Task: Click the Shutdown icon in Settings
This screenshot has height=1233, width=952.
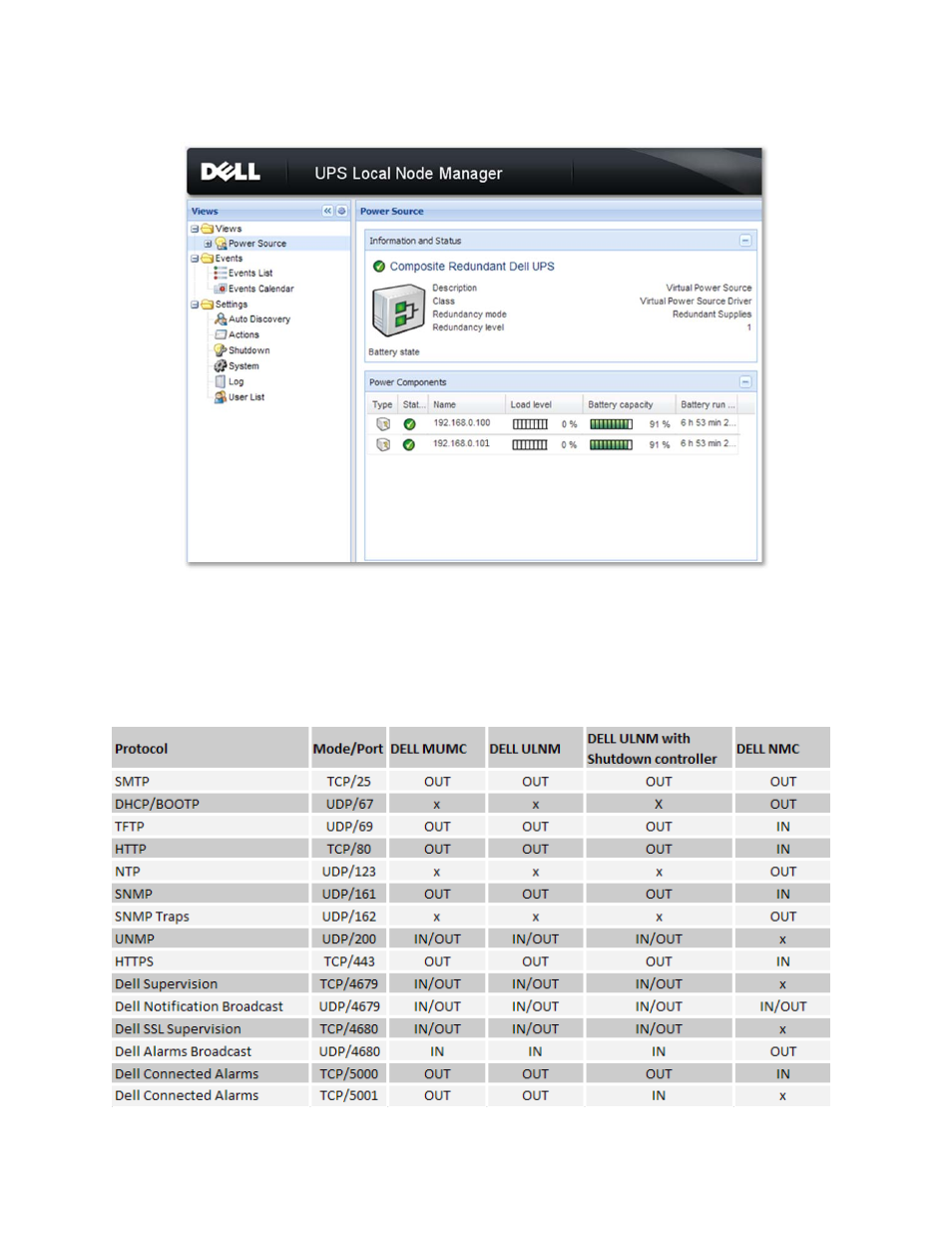Action: (x=221, y=350)
